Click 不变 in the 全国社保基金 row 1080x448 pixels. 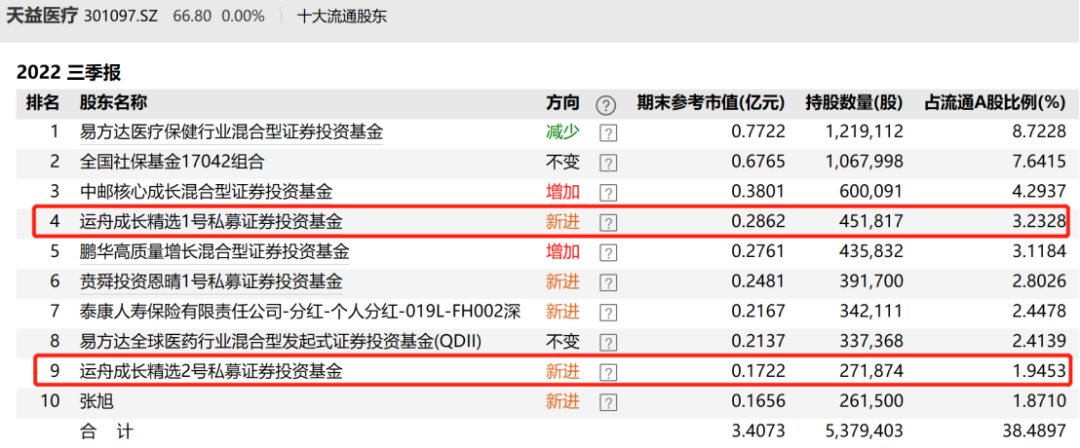click(563, 162)
